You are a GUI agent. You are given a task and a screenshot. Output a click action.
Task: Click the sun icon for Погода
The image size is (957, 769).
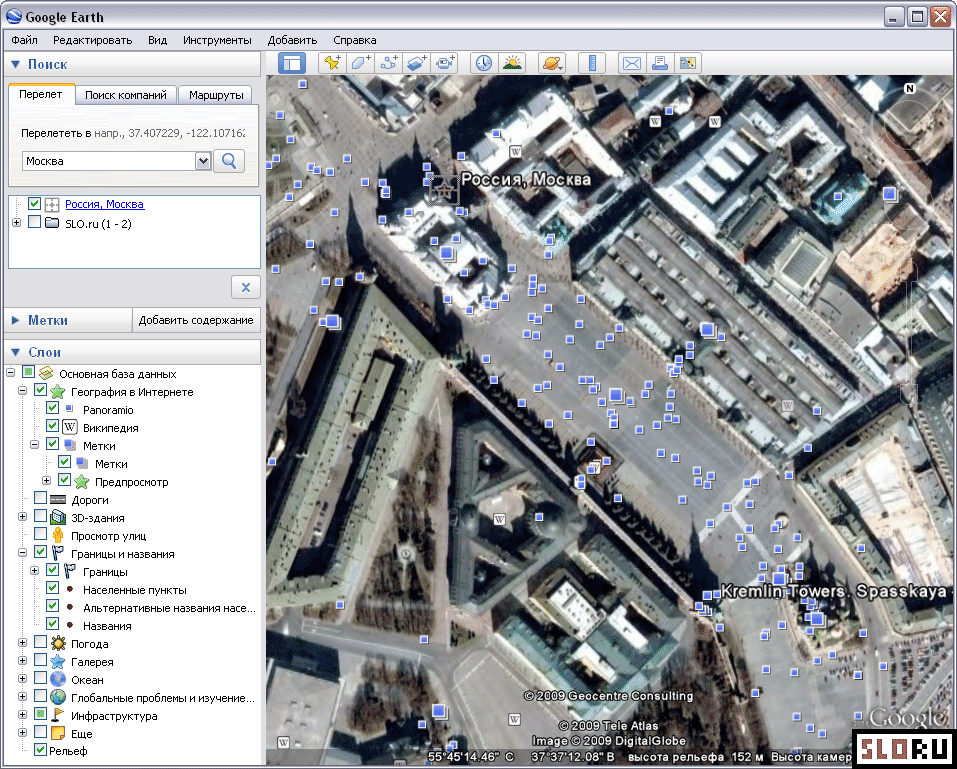(58, 643)
